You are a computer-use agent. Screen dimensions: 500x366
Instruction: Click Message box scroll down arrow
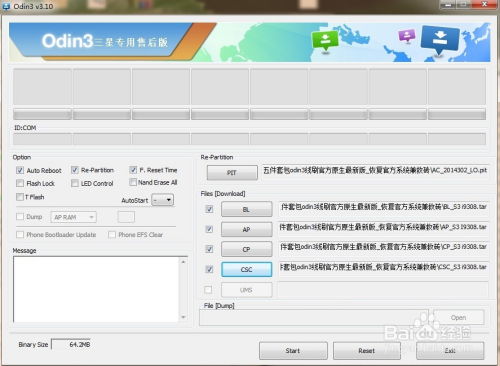[x=183, y=317]
